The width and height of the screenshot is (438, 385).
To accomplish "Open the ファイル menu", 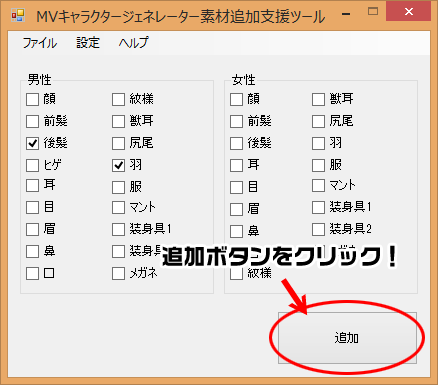I will tap(40, 43).
